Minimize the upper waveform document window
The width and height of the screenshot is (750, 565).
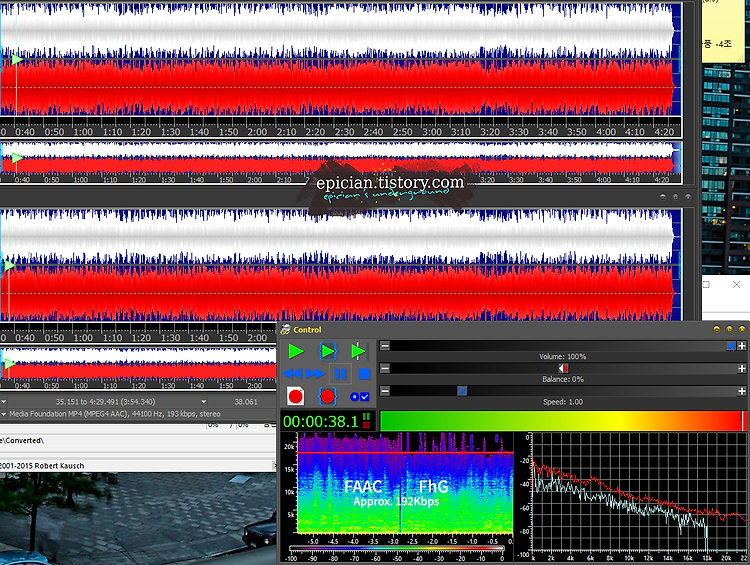[662, 197]
